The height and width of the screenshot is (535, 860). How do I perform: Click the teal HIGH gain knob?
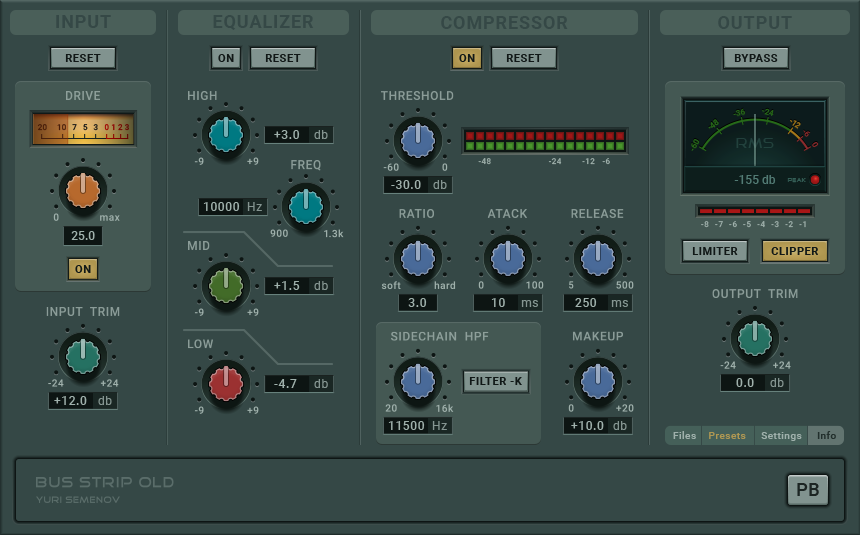point(226,135)
